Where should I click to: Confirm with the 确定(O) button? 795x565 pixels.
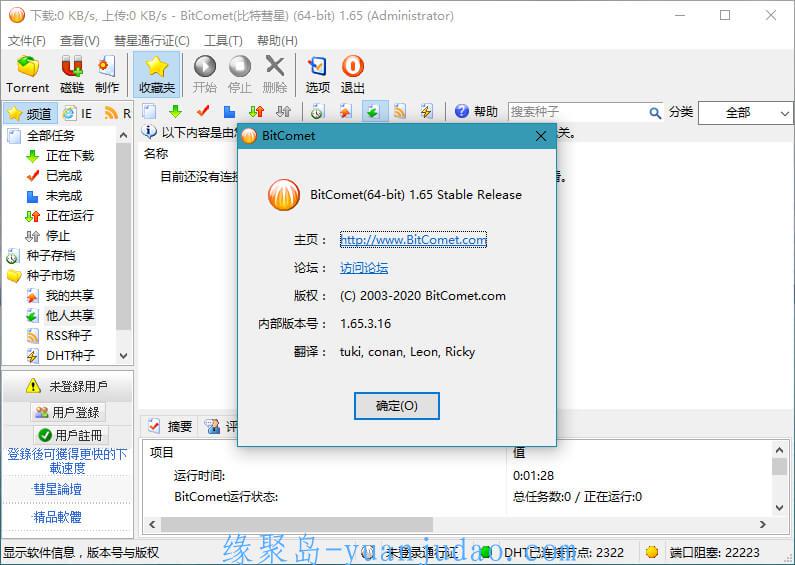[396, 406]
